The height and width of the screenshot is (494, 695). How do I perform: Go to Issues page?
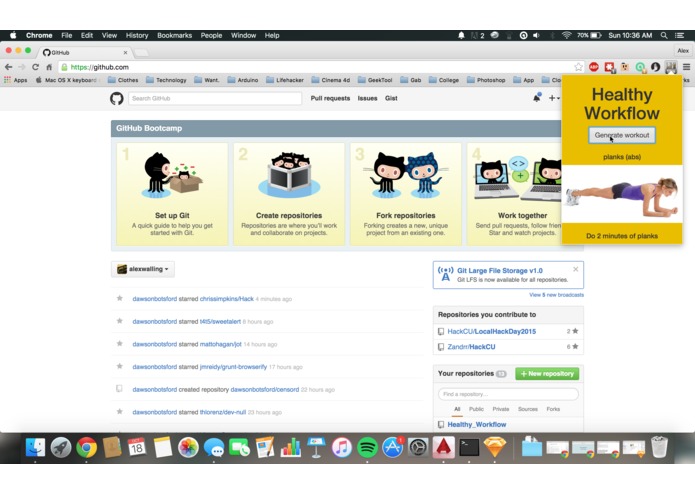(367, 98)
